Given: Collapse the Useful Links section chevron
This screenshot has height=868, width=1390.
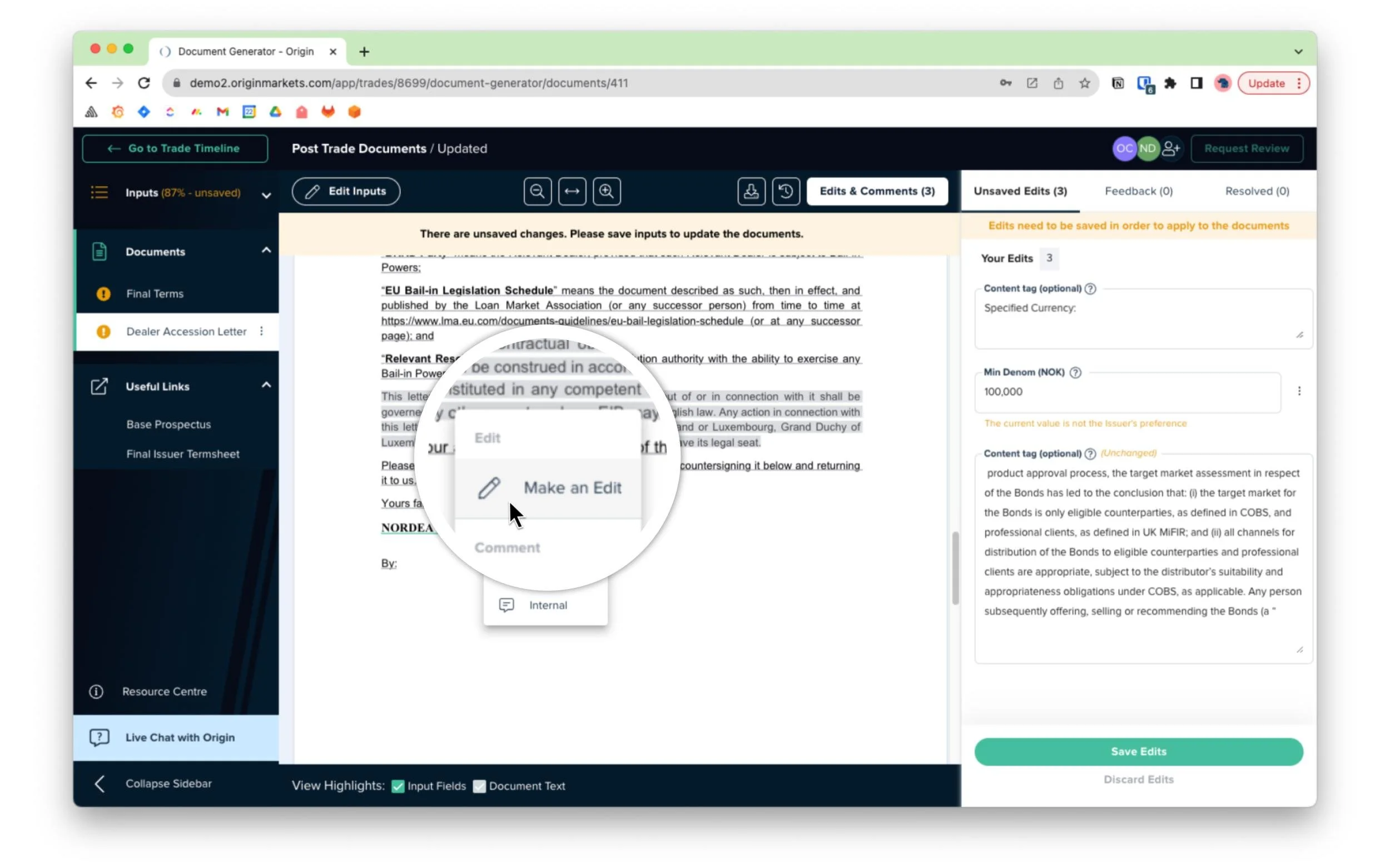Looking at the screenshot, I should click(266, 385).
